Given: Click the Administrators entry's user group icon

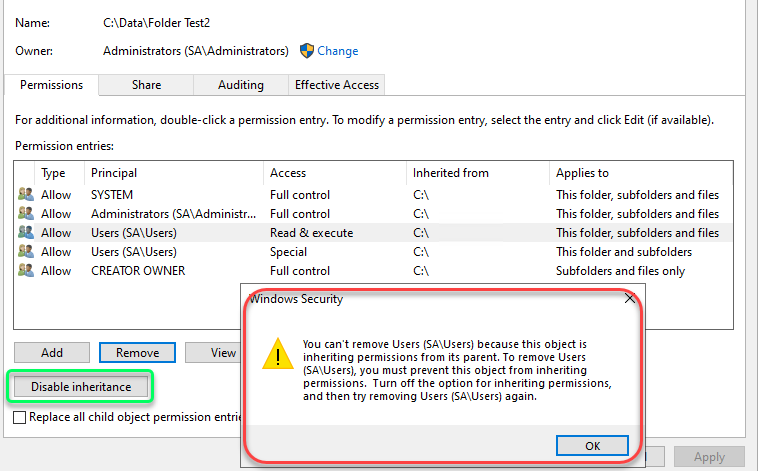Looking at the screenshot, I should pyautogui.click(x=26, y=213).
